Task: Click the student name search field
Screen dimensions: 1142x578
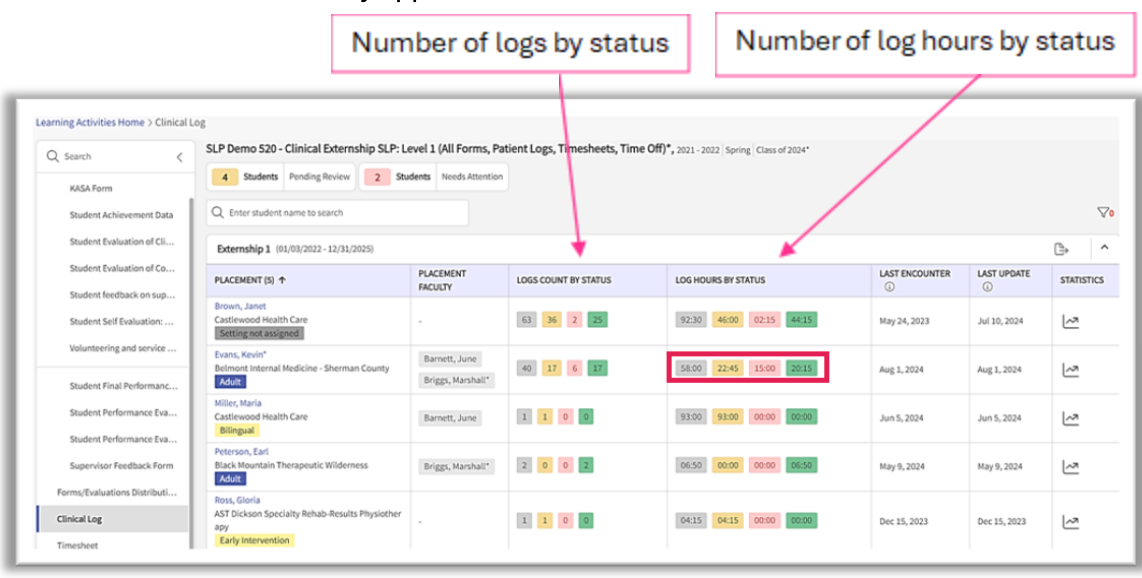Action: tap(338, 213)
